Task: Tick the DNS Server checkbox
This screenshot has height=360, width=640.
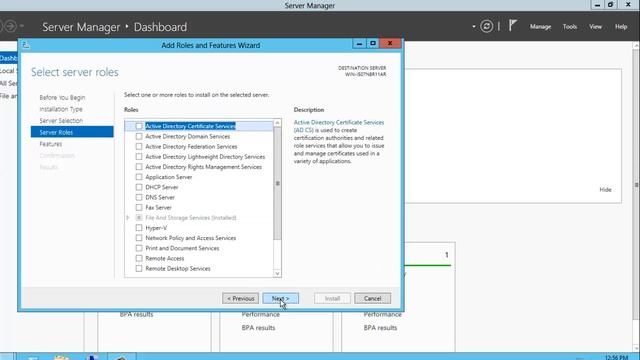Action: click(139, 198)
